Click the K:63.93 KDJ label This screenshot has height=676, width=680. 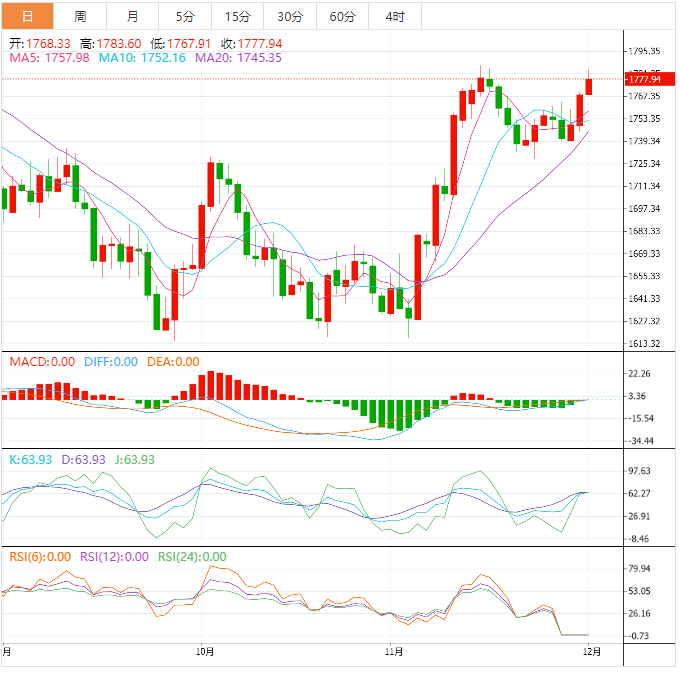click(x=30, y=459)
